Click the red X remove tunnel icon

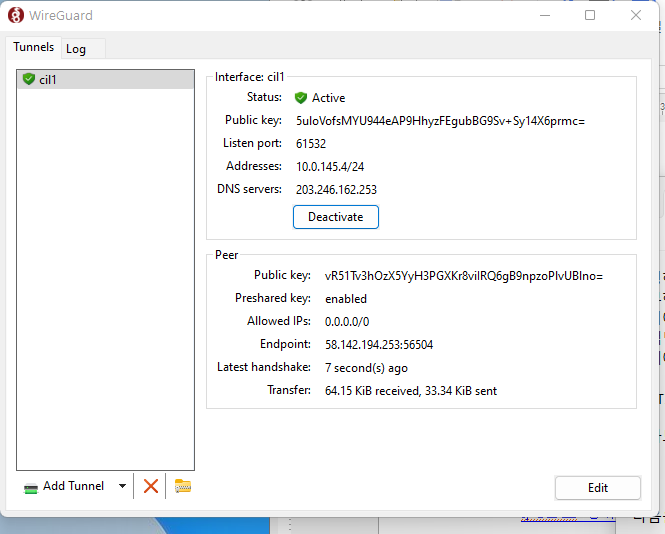(151, 486)
